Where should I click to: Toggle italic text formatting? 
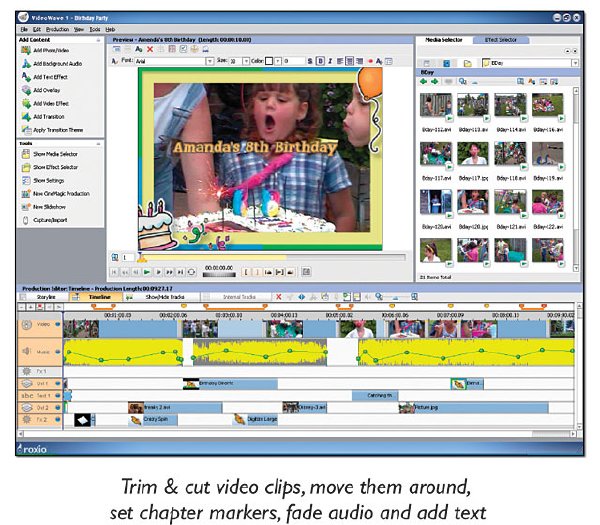[x=330, y=61]
